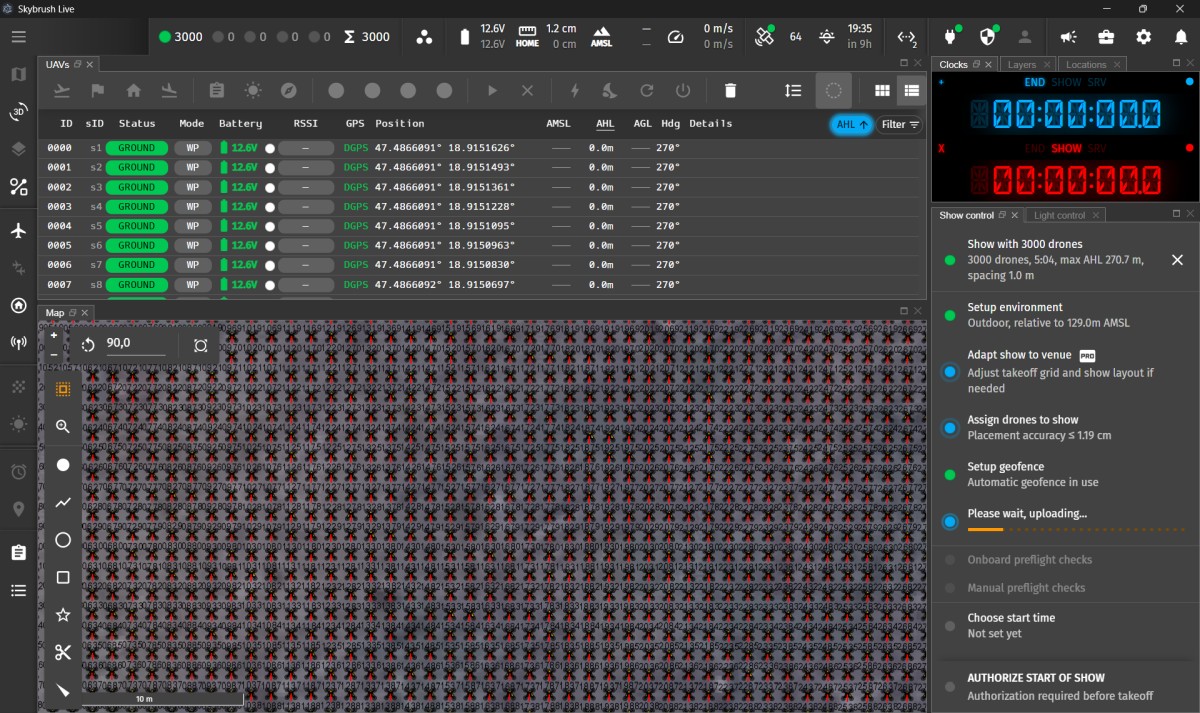Open the RF antenna panel in left sidebar
This screenshot has width=1200, height=713.
17,343
